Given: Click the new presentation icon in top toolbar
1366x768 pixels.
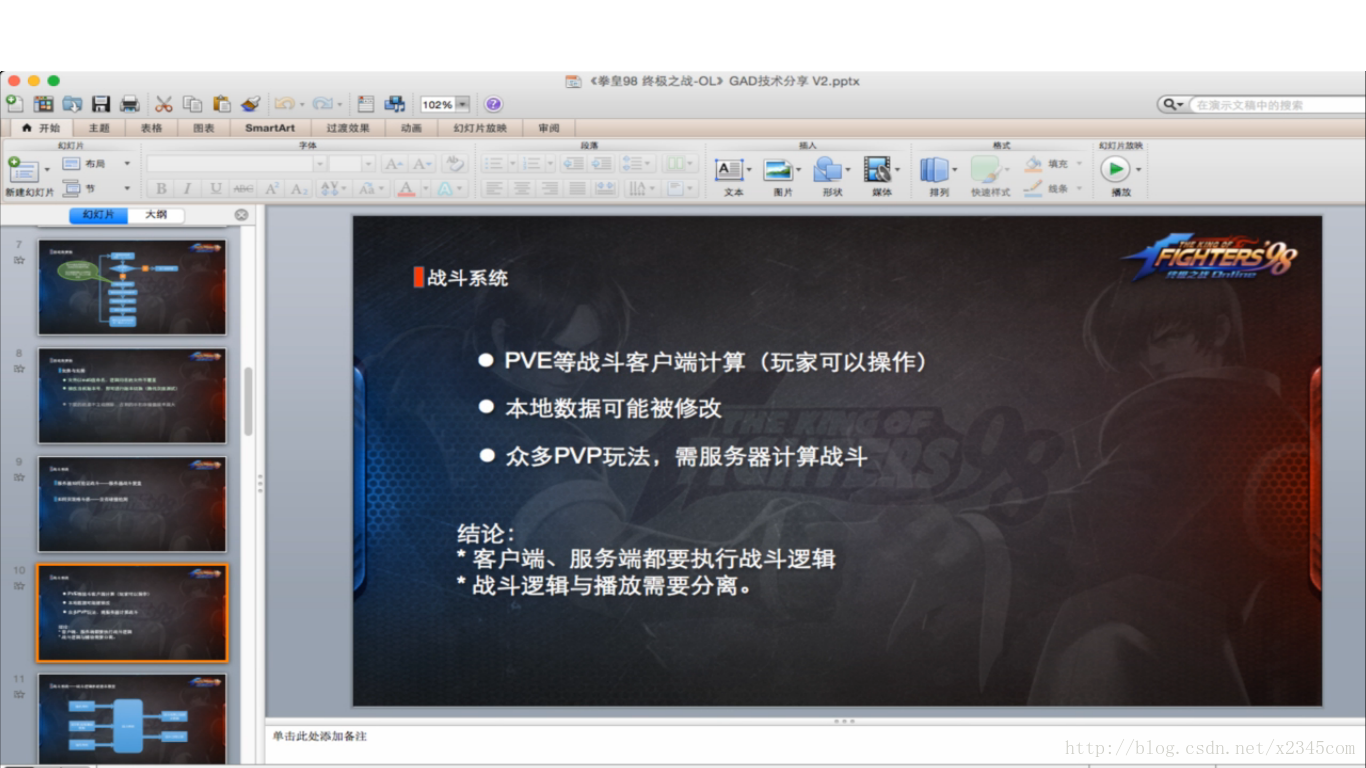Looking at the screenshot, I should 15,104.
